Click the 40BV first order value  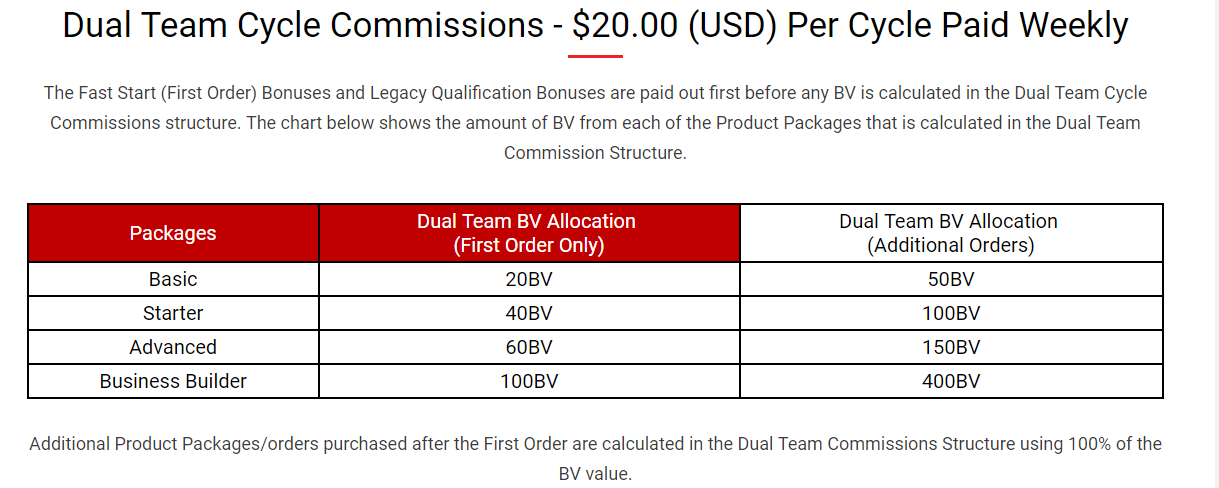pos(529,313)
